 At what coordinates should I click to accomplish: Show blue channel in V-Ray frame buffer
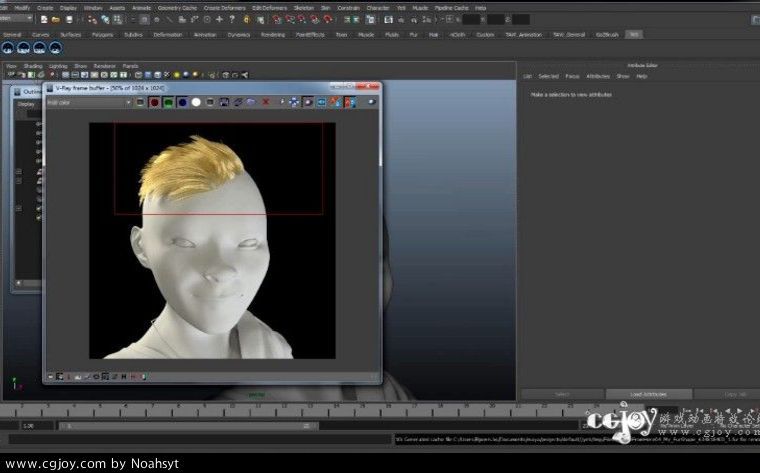[x=182, y=102]
